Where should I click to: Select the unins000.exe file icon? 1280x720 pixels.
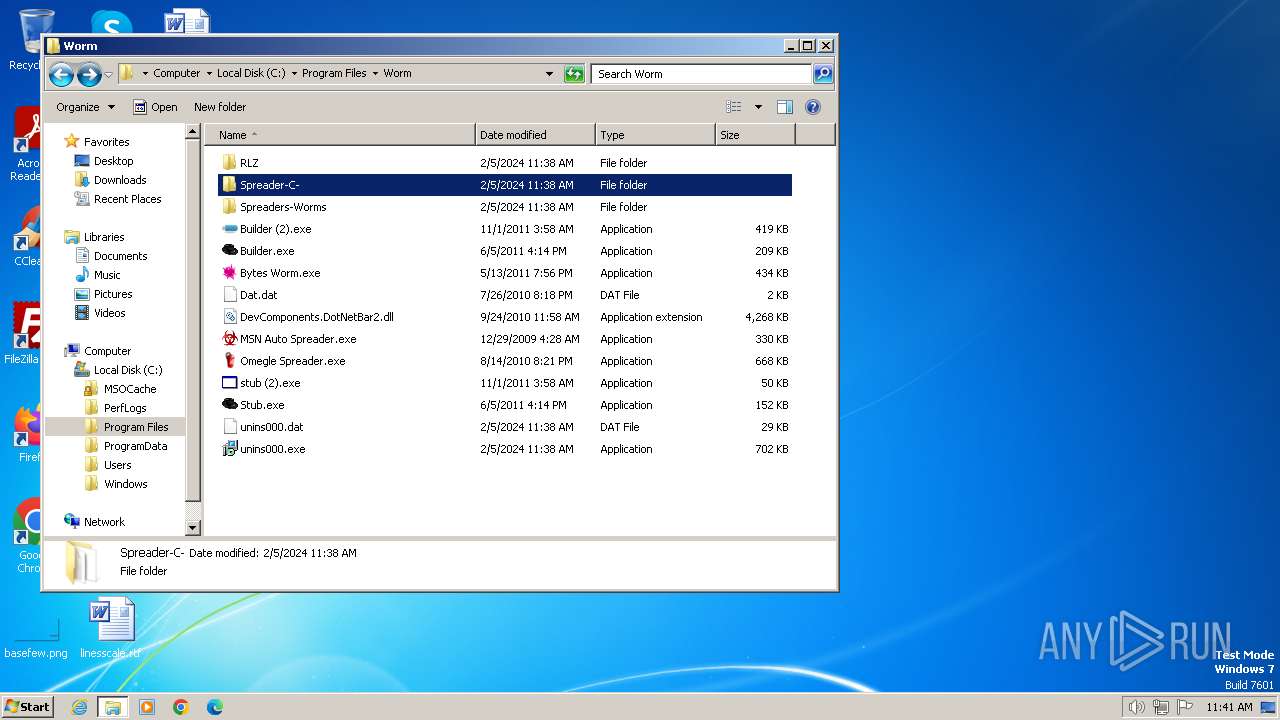[229, 449]
